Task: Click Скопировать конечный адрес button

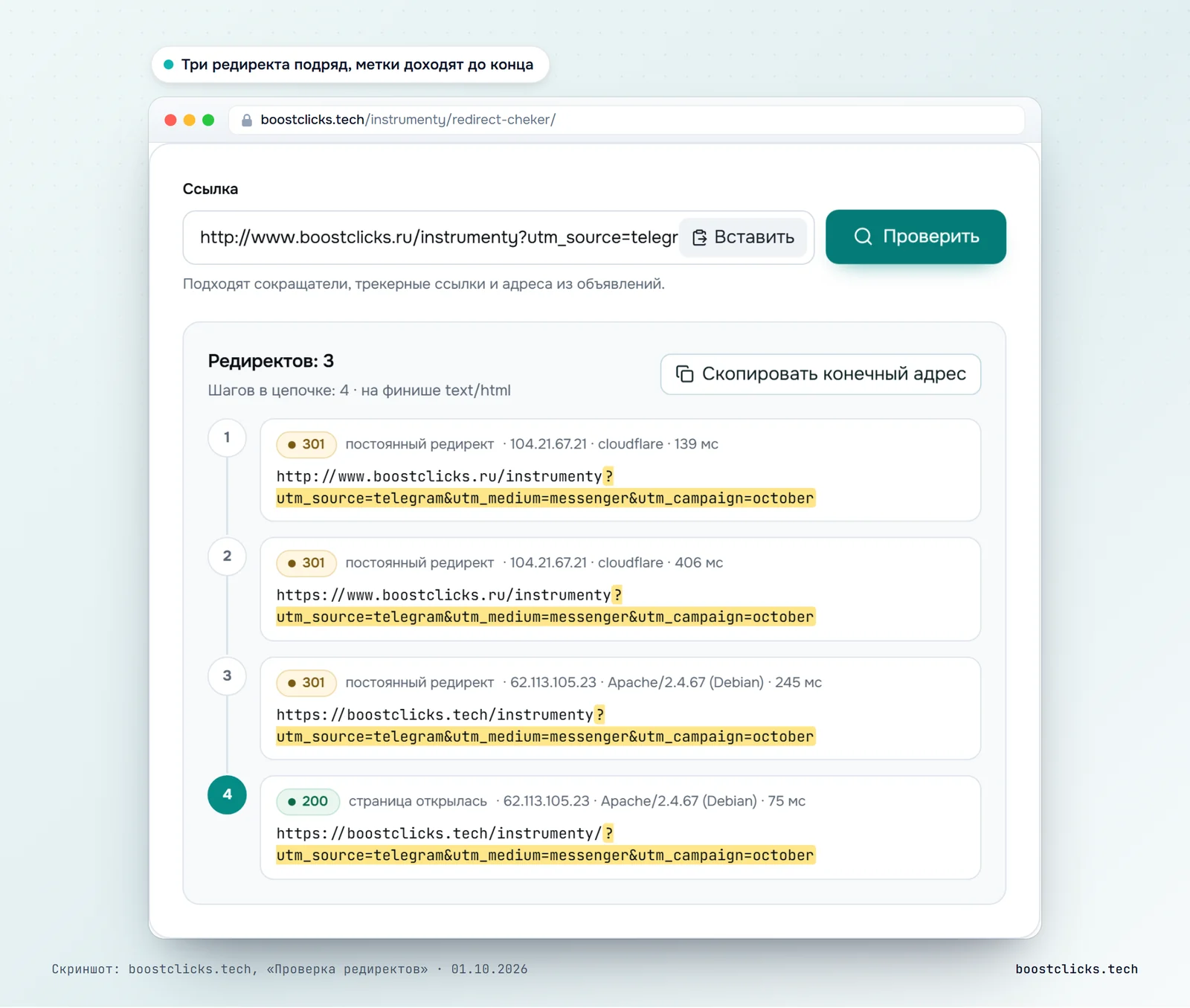Action: click(820, 374)
